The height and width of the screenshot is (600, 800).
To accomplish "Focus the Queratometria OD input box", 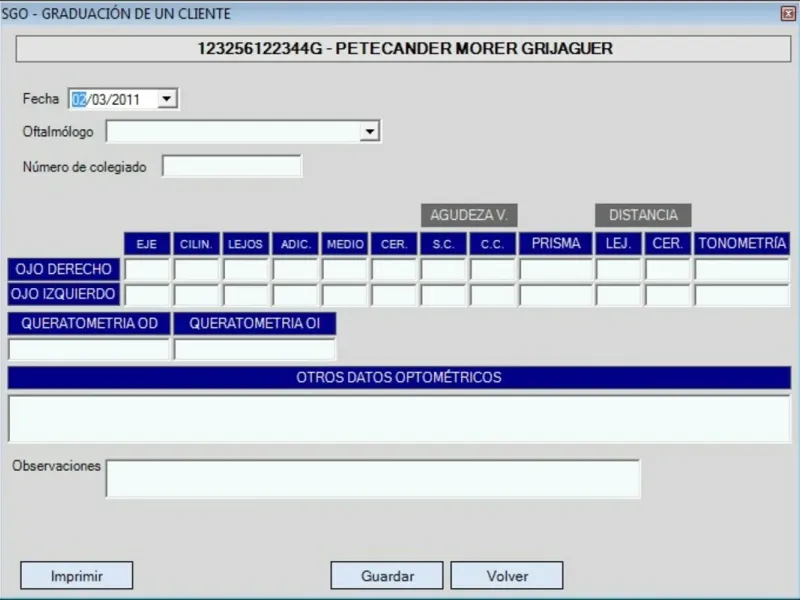I will click(89, 349).
